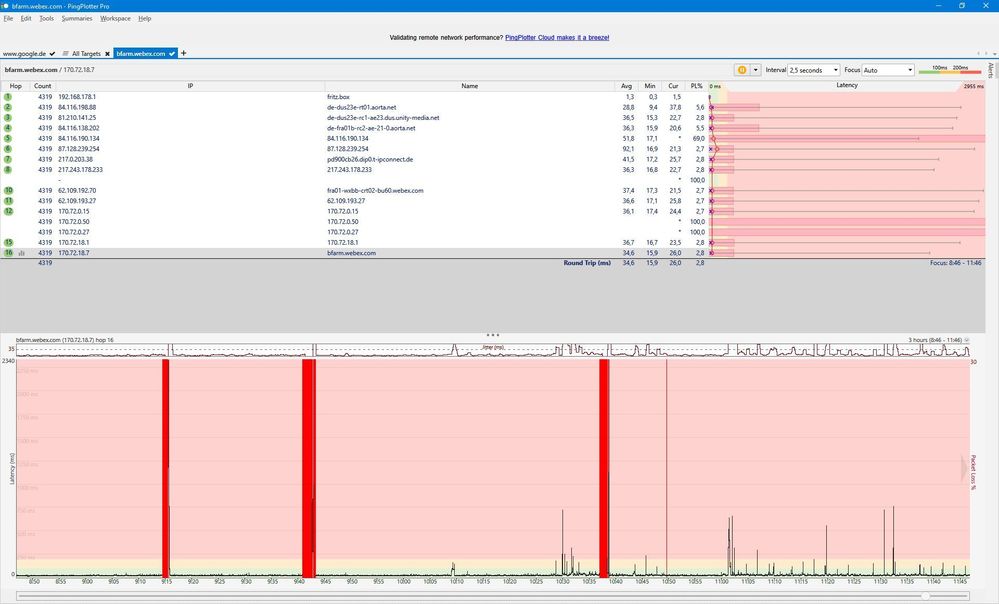This screenshot has height=604, width=999.
Task: Sort by the Hop column header
Action: click(15, 86)
